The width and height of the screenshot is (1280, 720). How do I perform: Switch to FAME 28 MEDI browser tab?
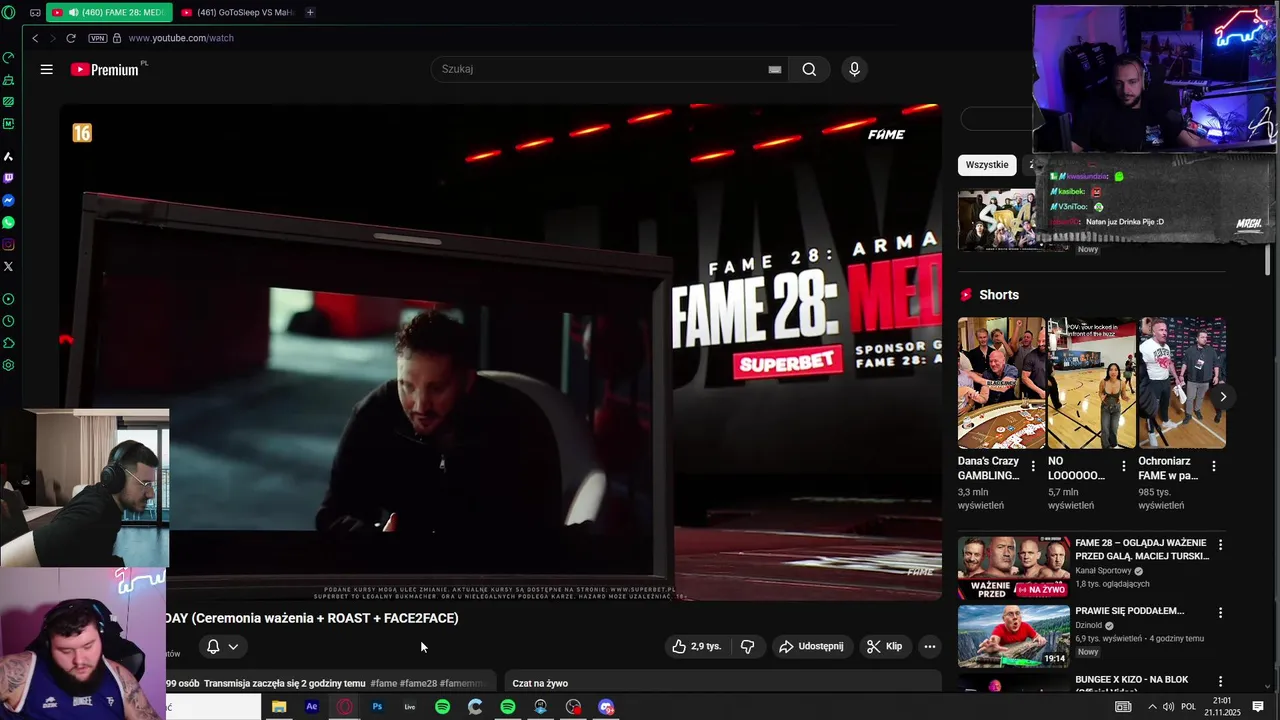[110, 12]
